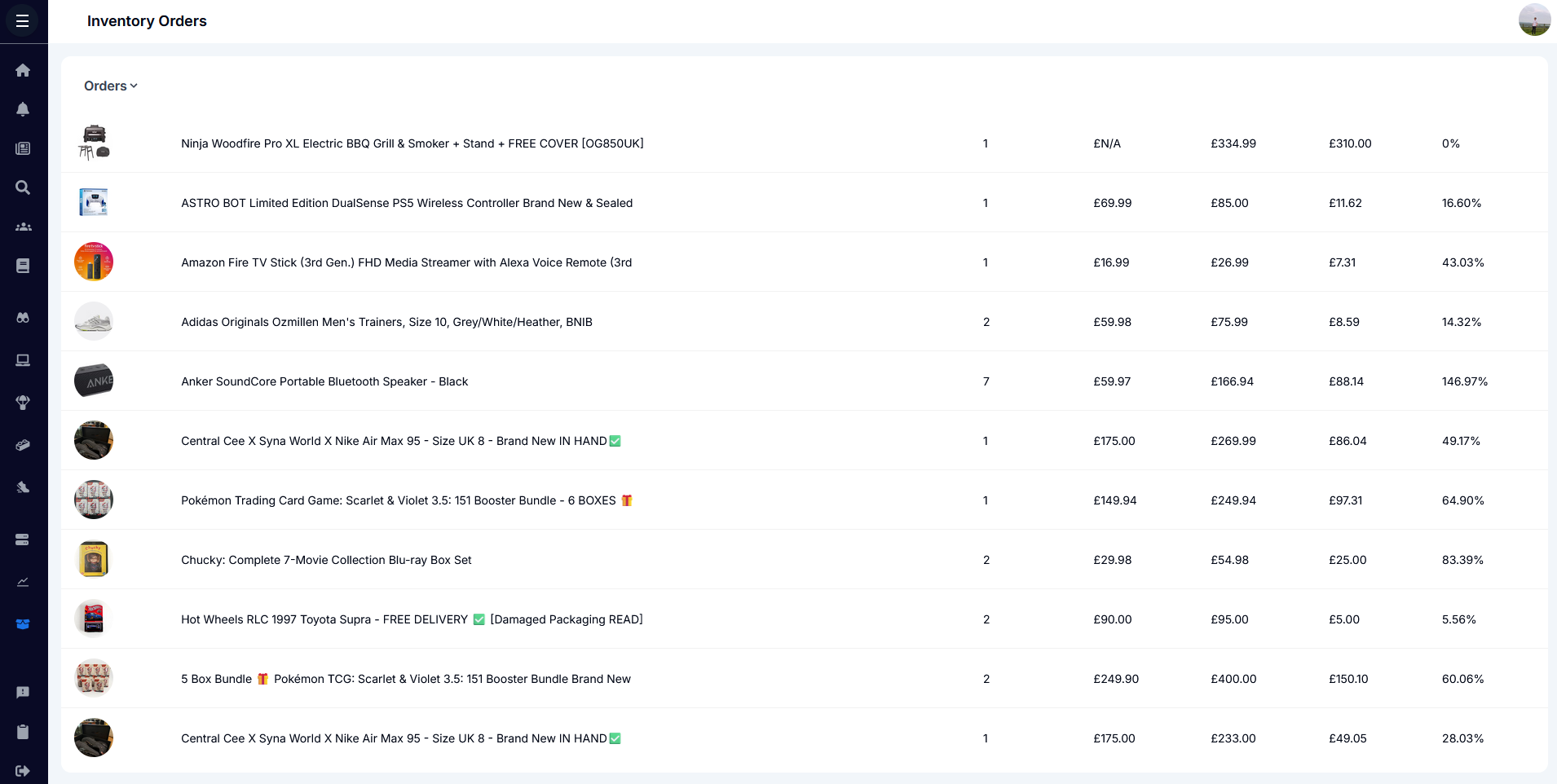Click the search magnifier sidebar icon

tap(23, 187)
